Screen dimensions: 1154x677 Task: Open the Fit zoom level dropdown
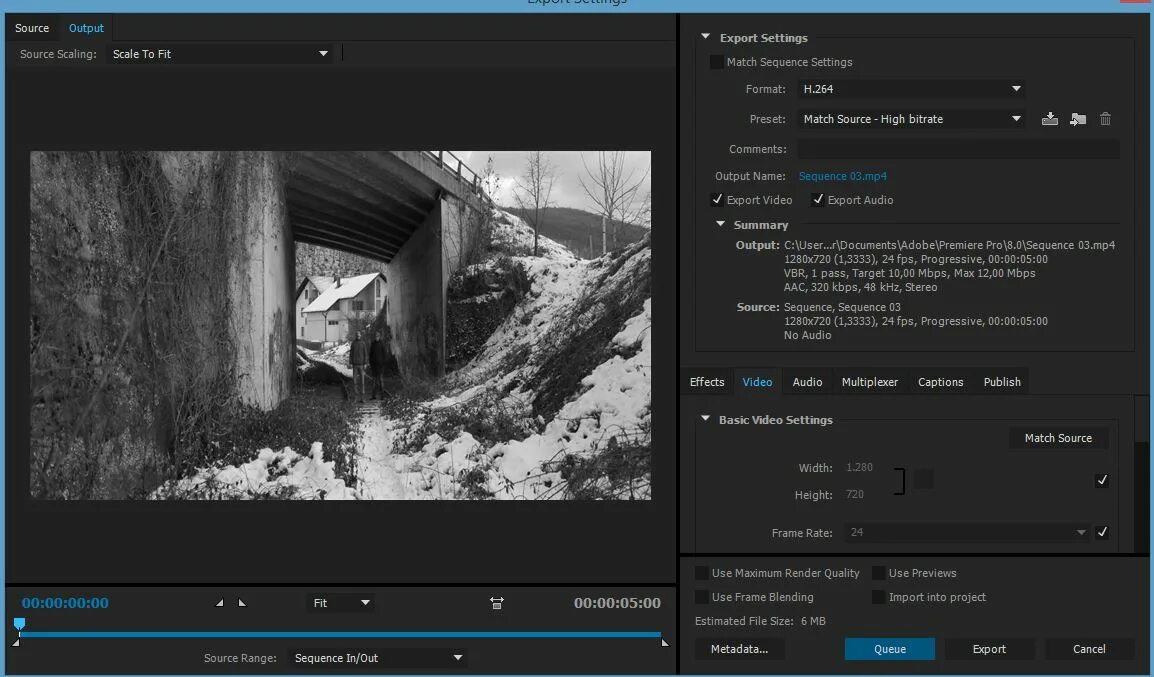(x=340, y=602)
